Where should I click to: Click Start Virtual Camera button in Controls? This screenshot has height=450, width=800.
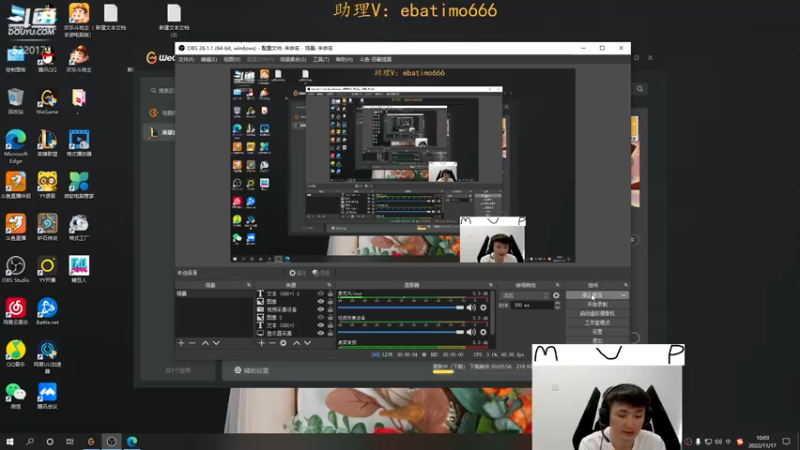point(597,313)
